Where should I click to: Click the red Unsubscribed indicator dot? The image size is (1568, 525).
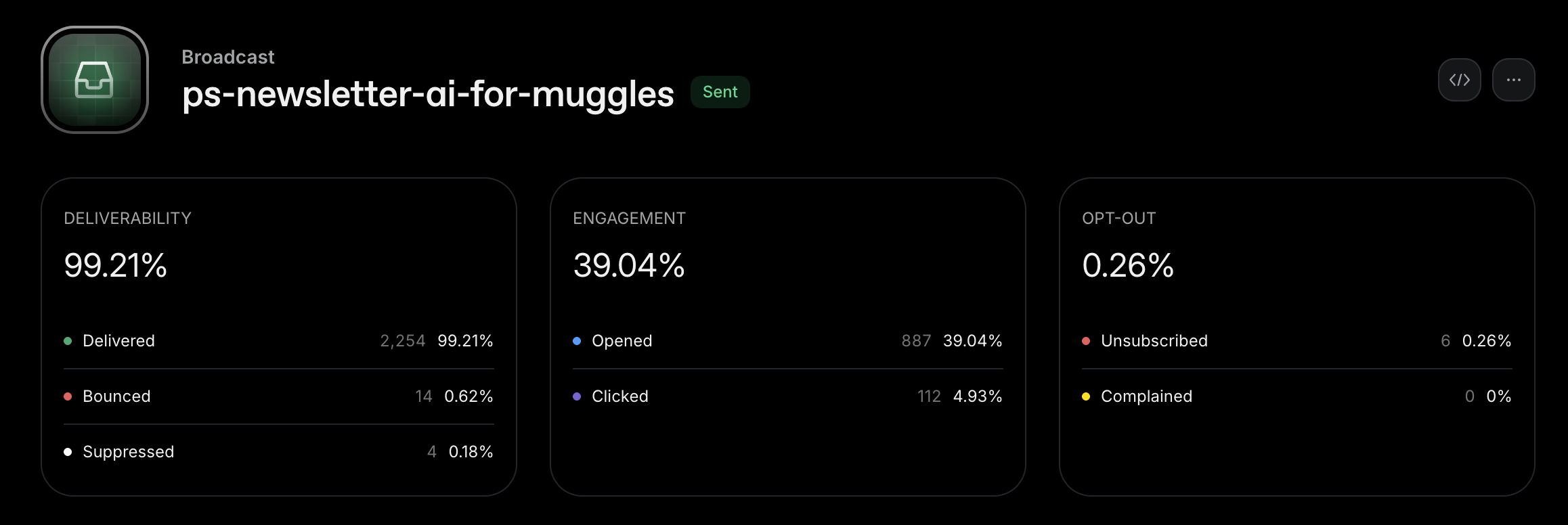pyautogui.click(x=1087, y=340)
